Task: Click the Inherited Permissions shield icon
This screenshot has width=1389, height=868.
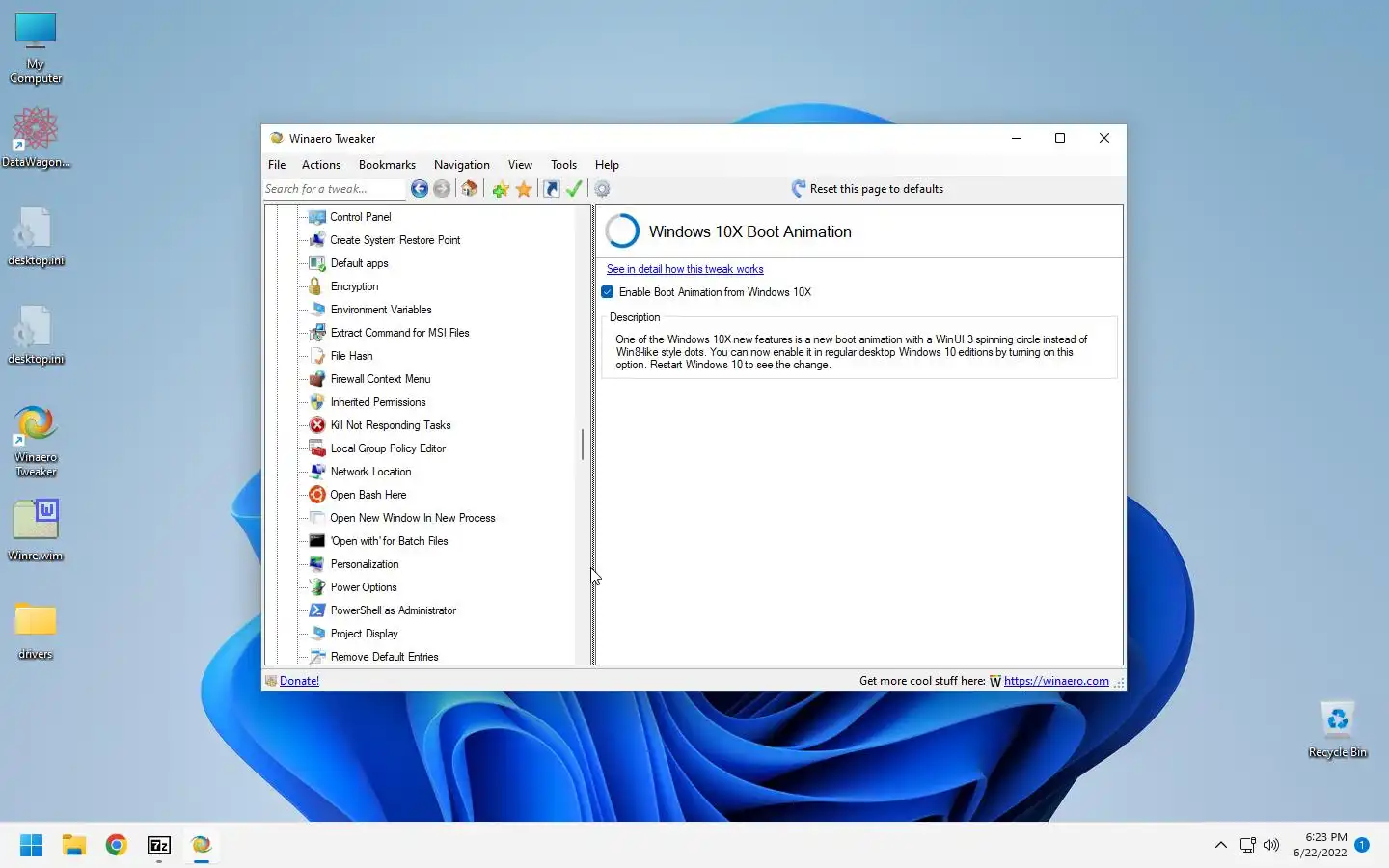Action: (316, 402)
